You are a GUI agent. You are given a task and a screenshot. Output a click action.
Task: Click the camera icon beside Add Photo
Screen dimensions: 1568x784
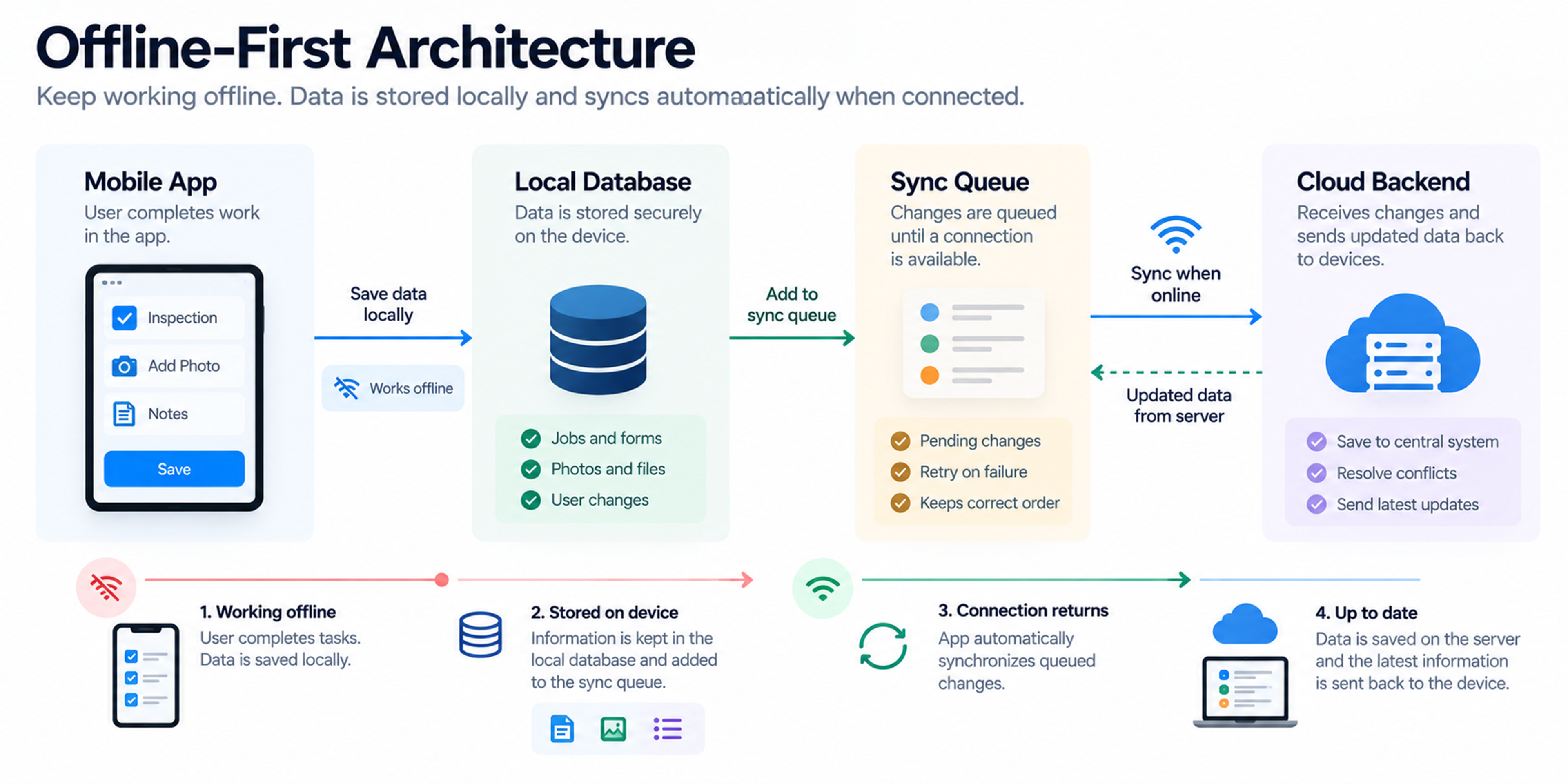tap(124, 366)
